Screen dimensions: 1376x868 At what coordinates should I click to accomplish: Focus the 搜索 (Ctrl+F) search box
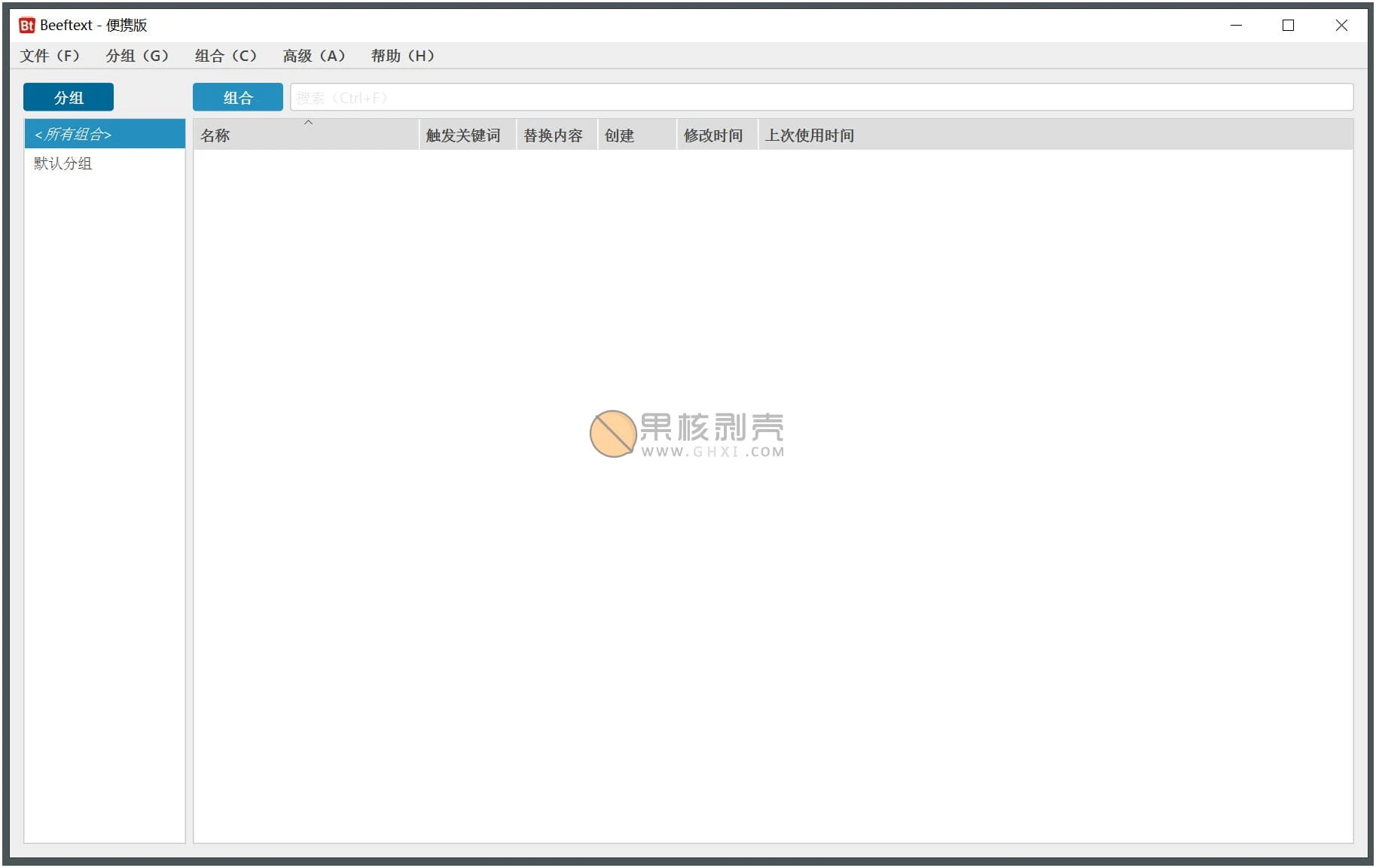pyautogui.click(x=821, y=98)
